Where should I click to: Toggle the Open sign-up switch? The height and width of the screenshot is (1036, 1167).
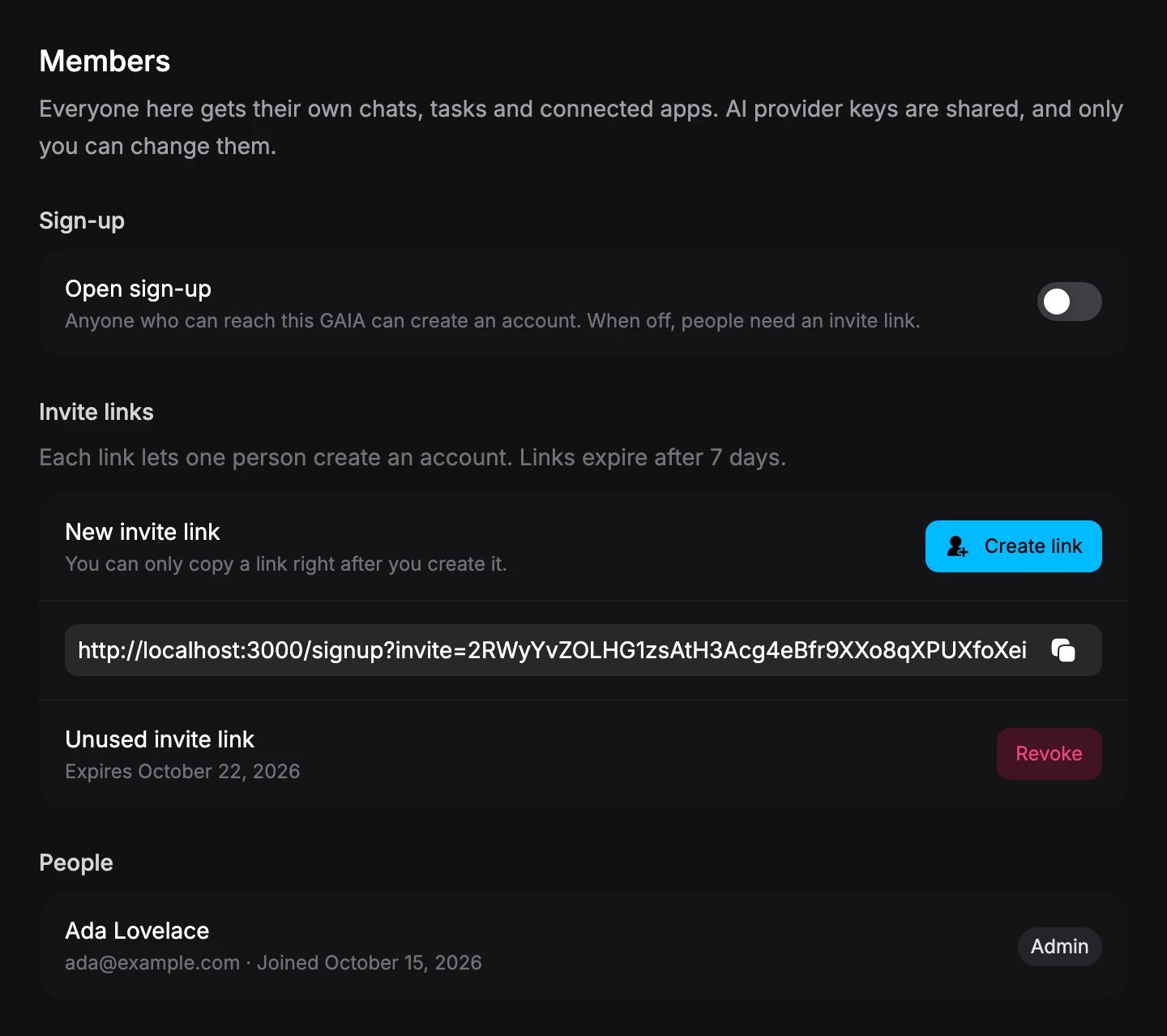click(x=1069, y=302)
